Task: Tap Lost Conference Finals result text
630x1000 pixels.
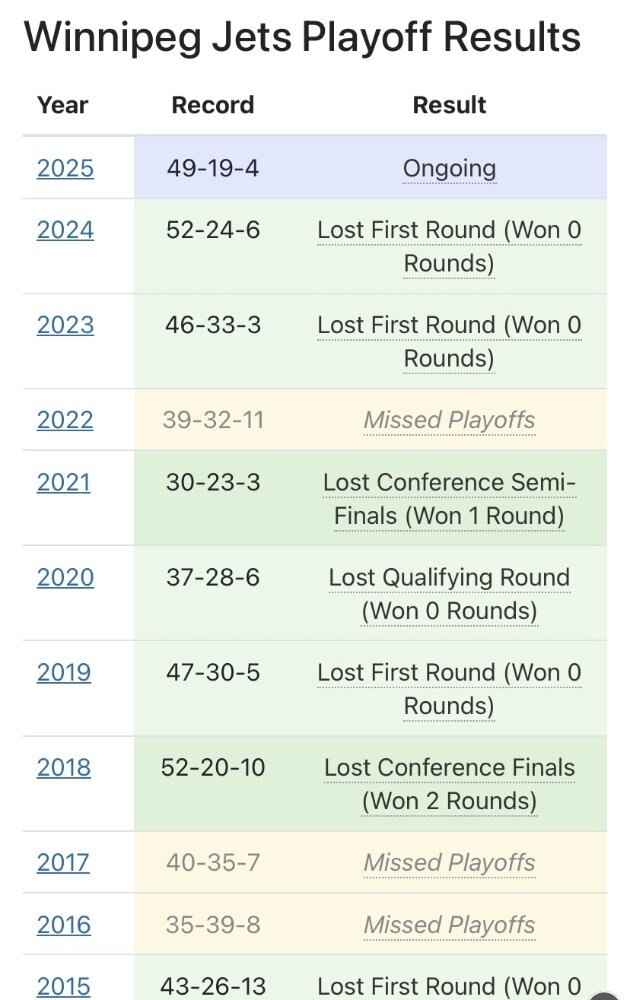Action: (450, 784)
